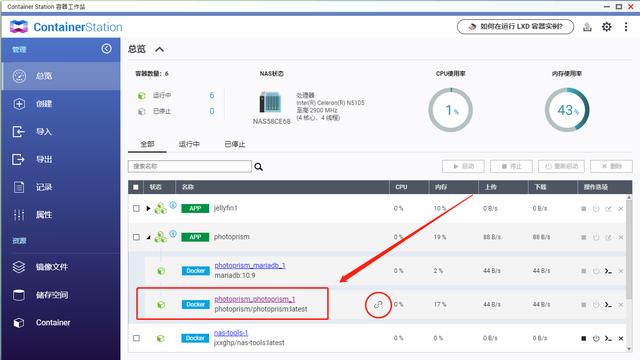Open the 记录 logs sidebar item

click(x=61, y=187)
